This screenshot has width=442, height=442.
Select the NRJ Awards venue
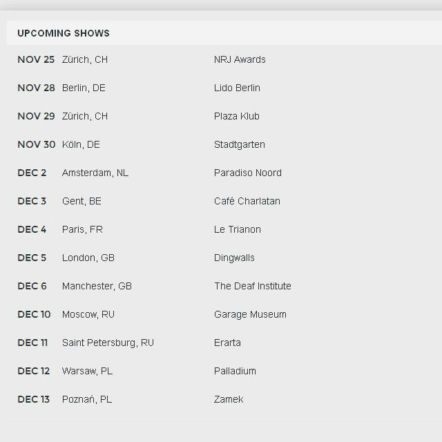pos(240,60)
